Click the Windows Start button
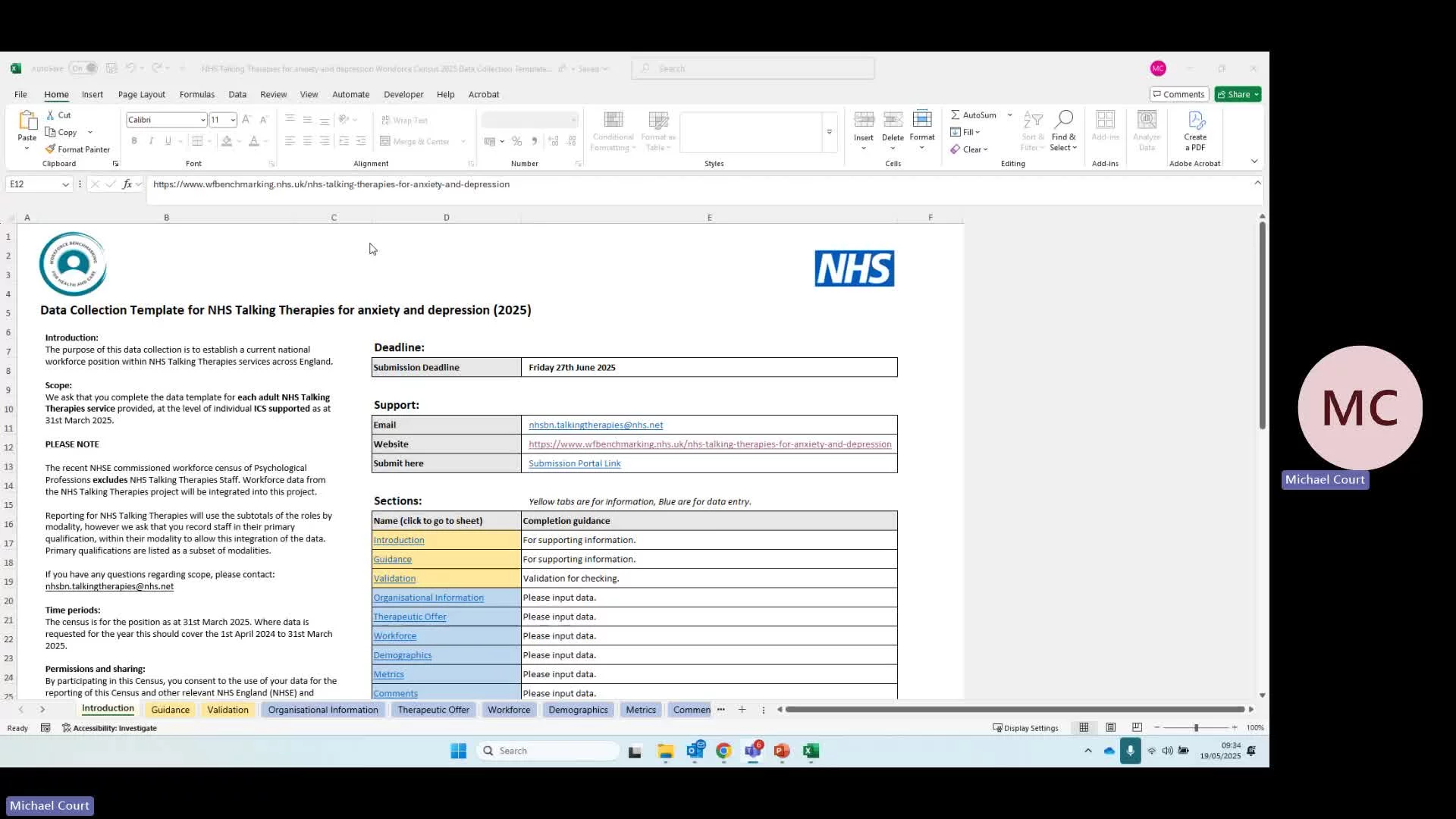 pos(458,751)
